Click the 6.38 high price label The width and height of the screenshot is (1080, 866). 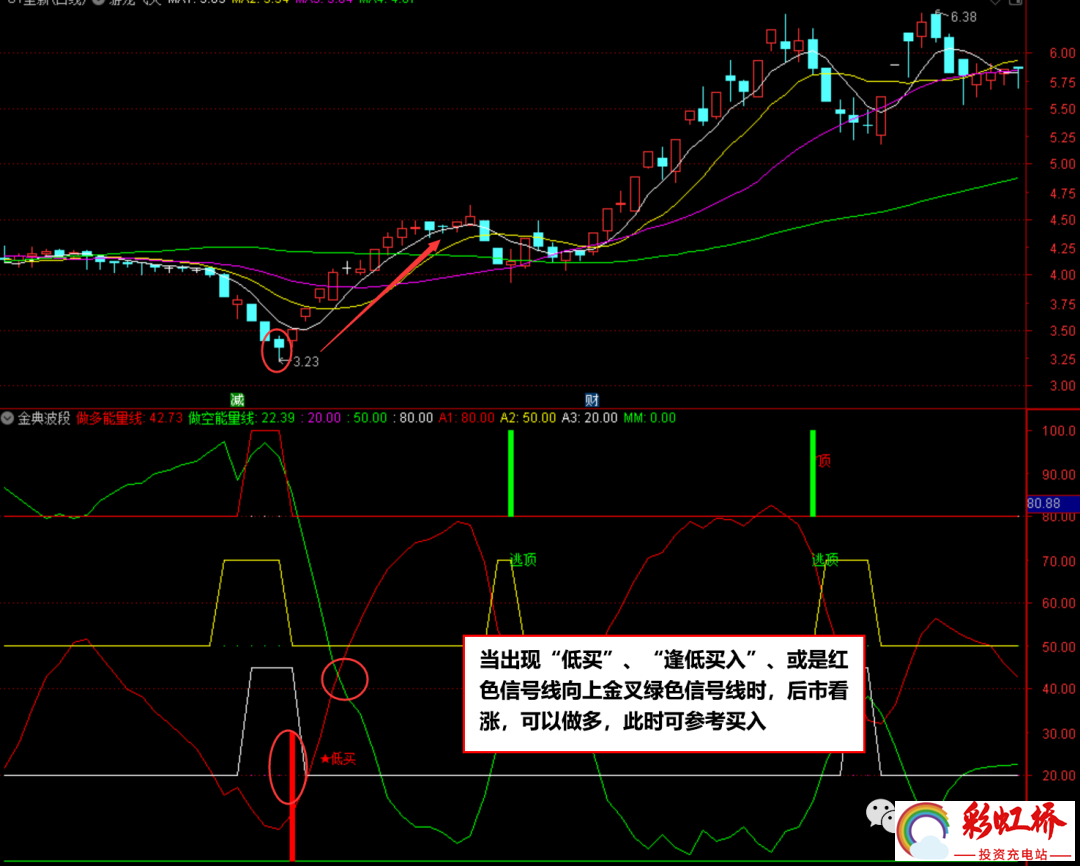963,17
